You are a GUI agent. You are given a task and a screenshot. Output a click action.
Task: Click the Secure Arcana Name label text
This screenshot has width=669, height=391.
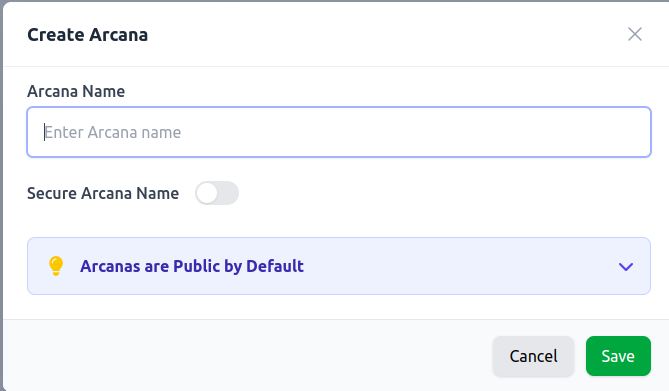tap(103, 193)
